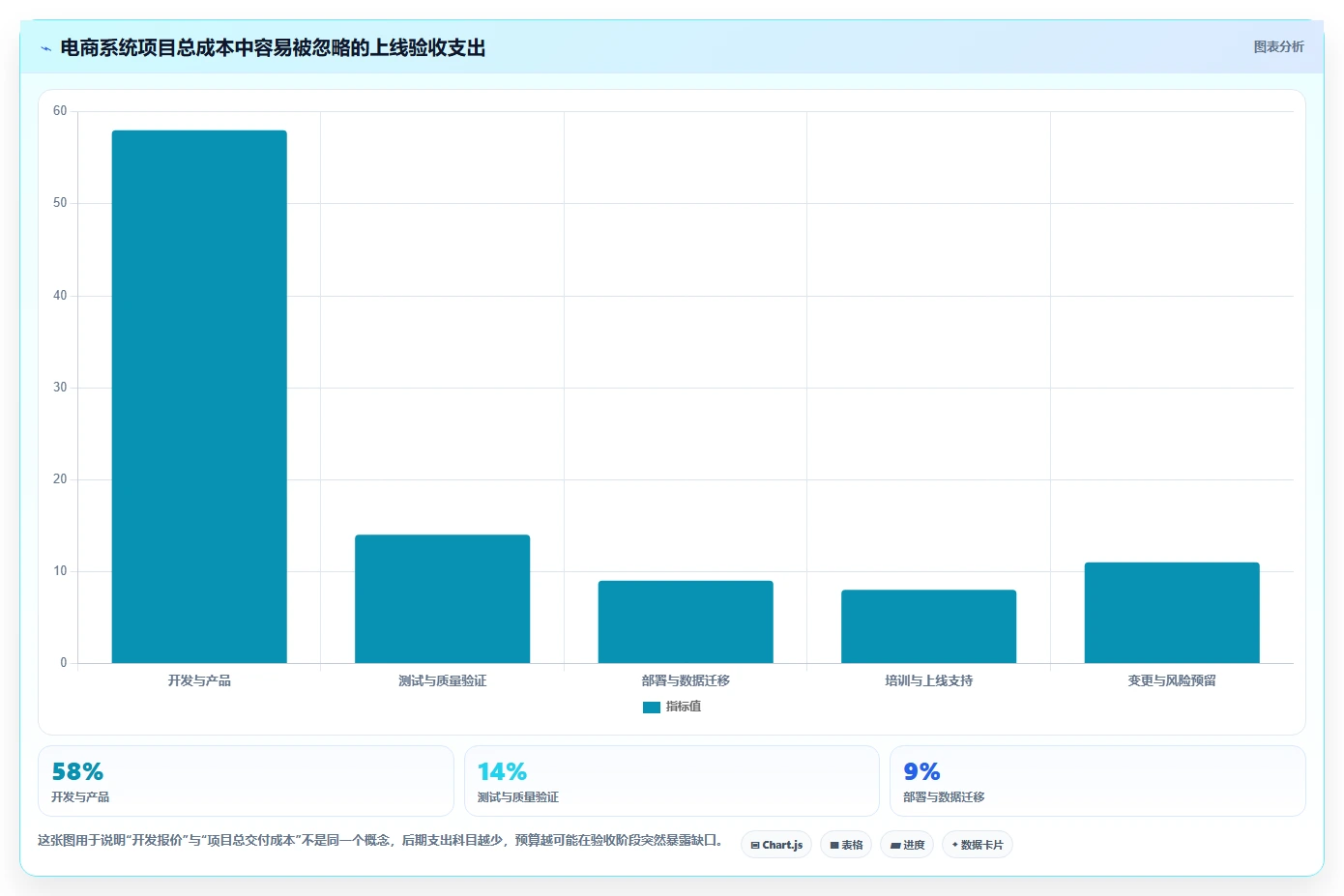Open the 14% 测试与质量验证 data card
Viewport: 1344px width, 896px height.
(x=672, y=781)
